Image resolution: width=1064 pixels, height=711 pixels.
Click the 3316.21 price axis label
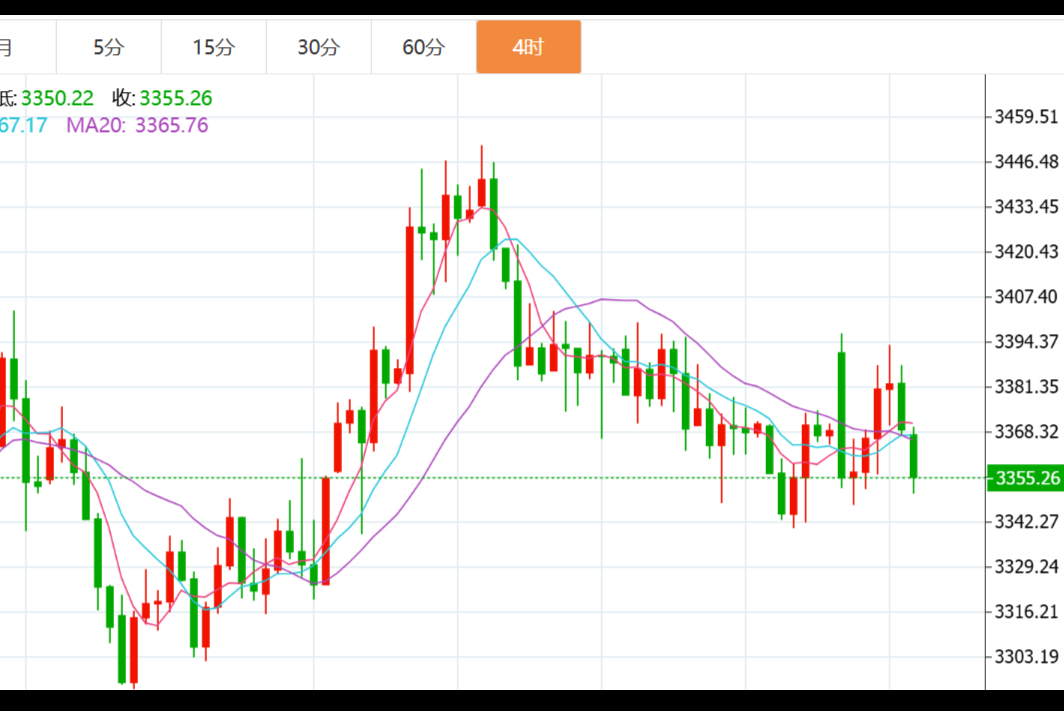[x=1026, y=612]
